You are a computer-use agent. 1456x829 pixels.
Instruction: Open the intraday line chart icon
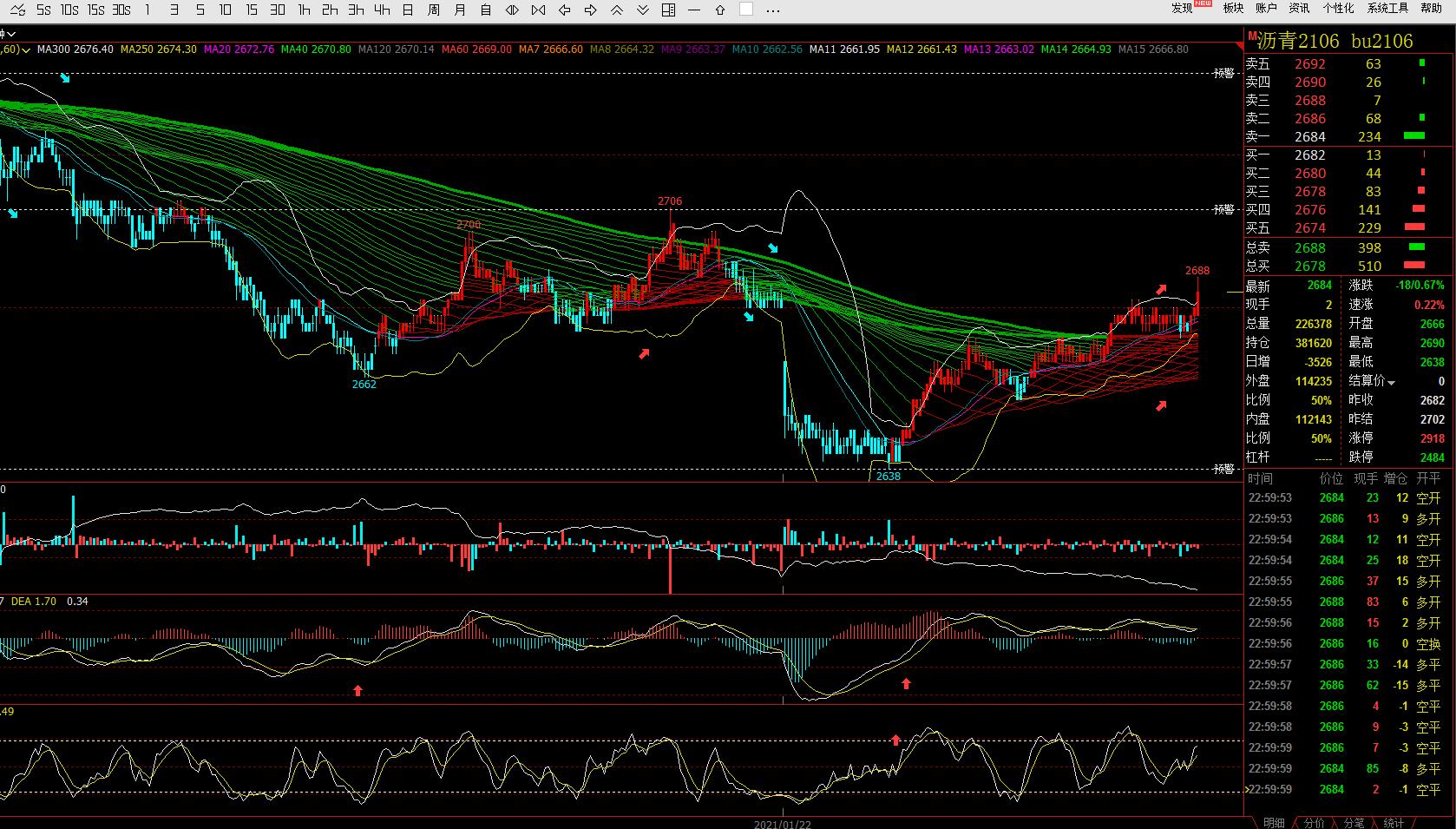coord(17,10)
